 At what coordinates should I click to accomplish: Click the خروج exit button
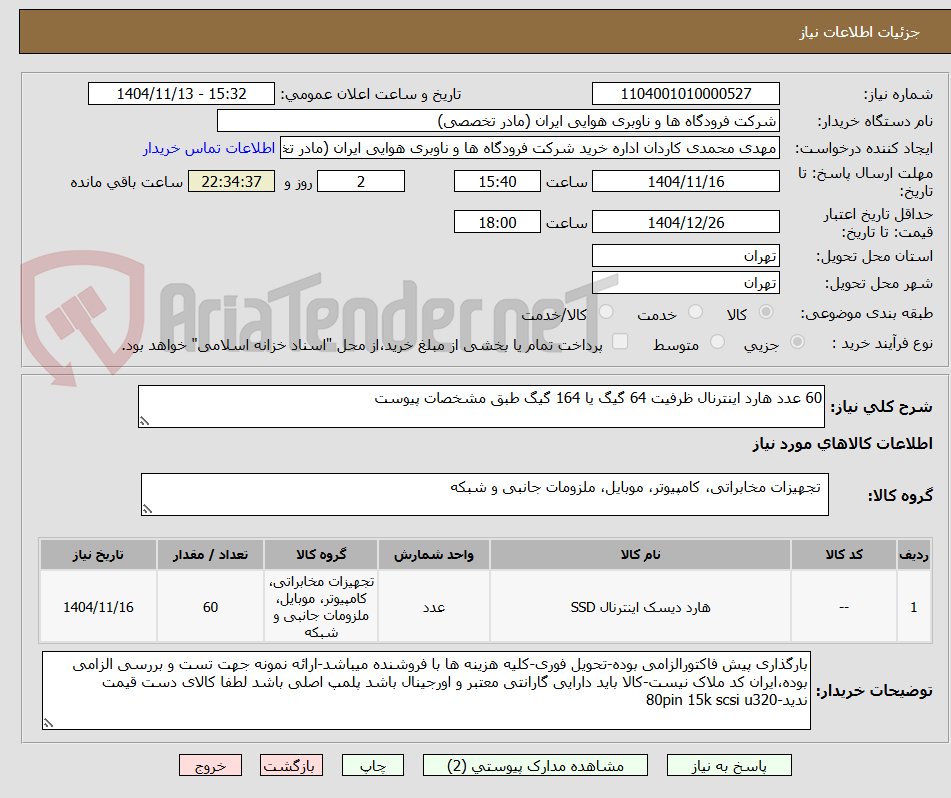[210, 765]
